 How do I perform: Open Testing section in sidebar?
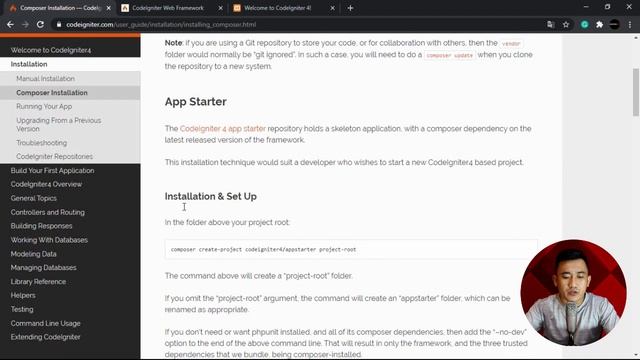tap(22, 309)
